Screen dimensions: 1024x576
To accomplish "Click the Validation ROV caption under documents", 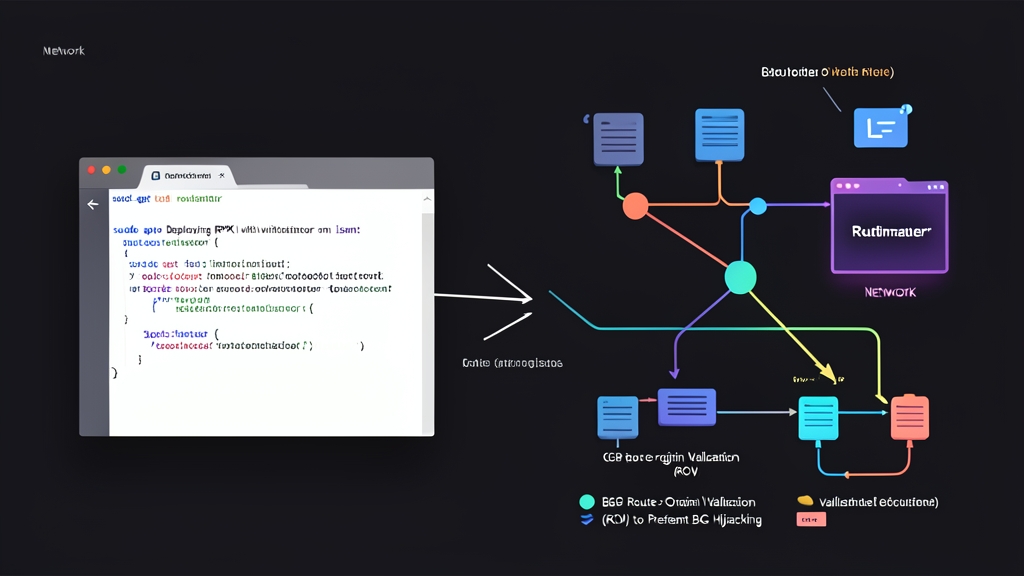I will 671,464.
